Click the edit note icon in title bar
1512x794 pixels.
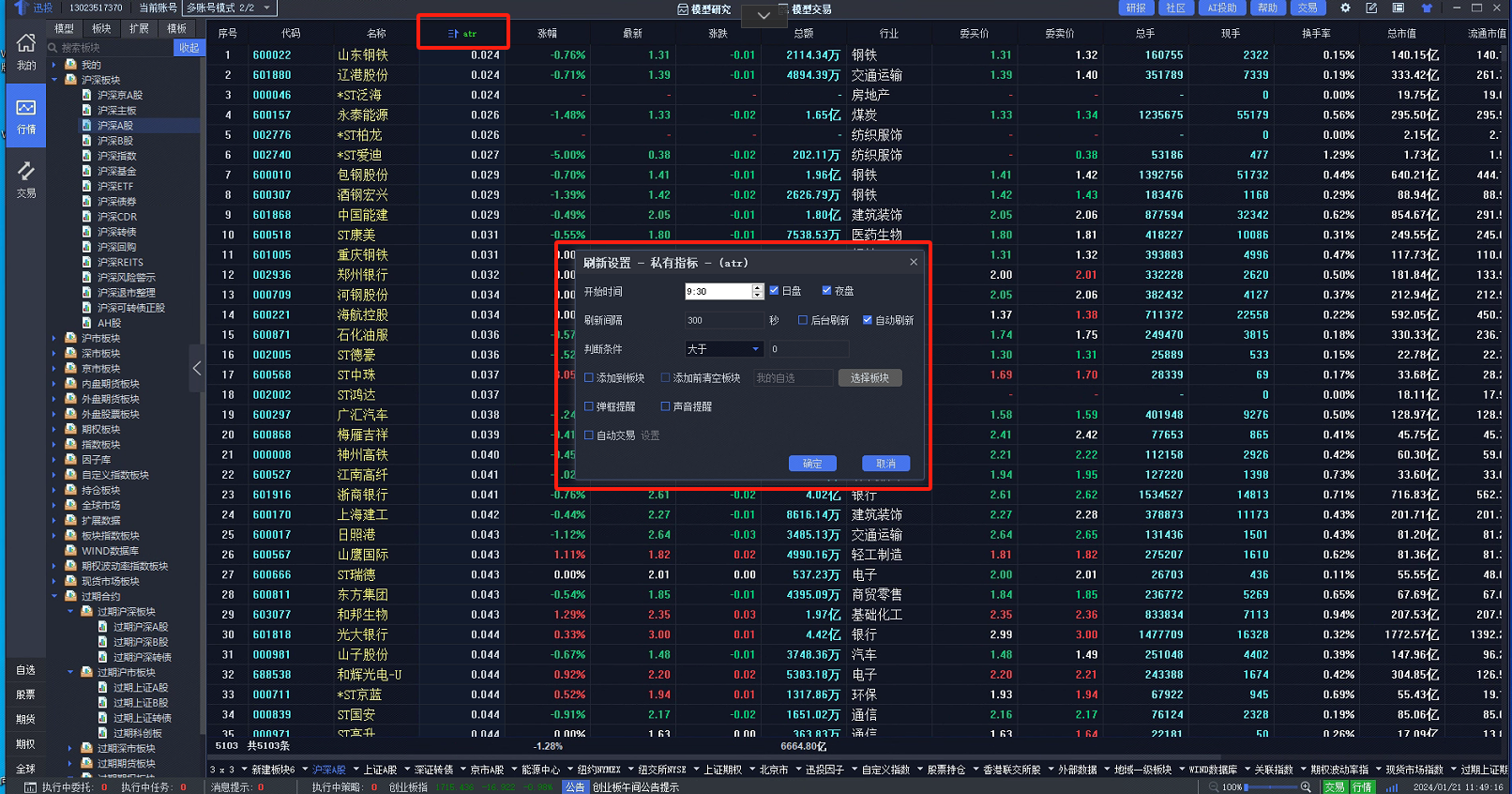(x=1371, y=8)
